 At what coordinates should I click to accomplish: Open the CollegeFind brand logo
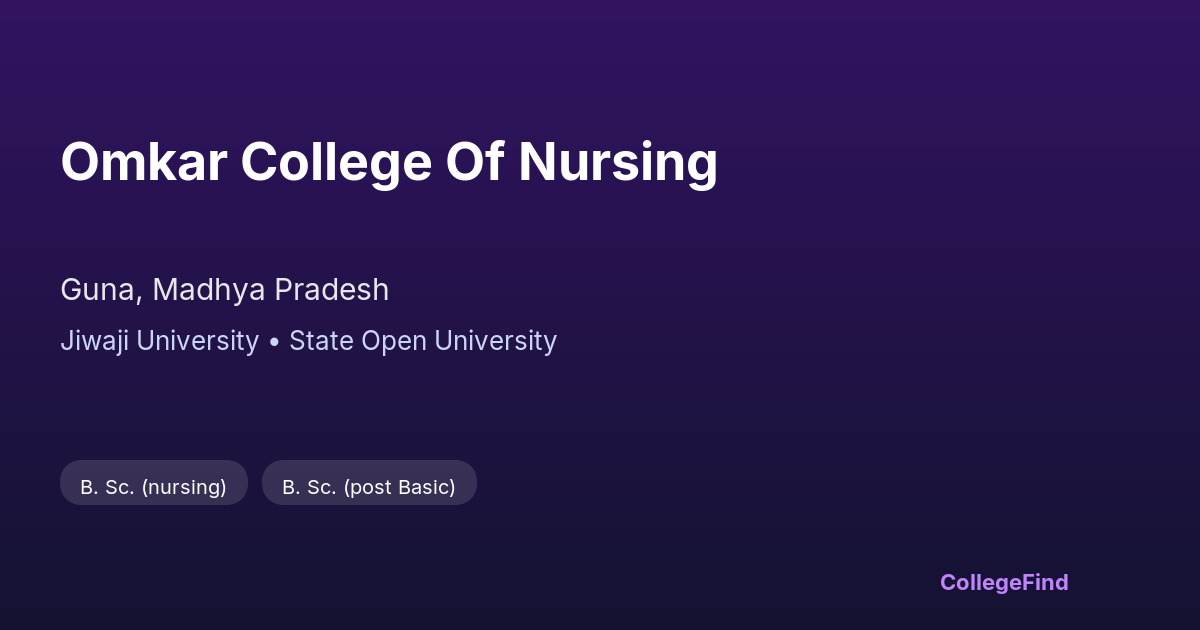pos(1004,582)
